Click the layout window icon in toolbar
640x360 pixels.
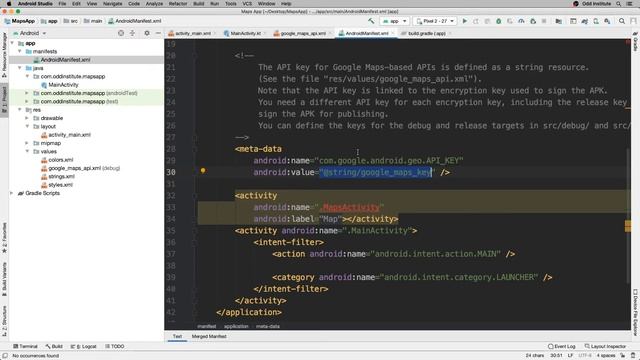573,21
